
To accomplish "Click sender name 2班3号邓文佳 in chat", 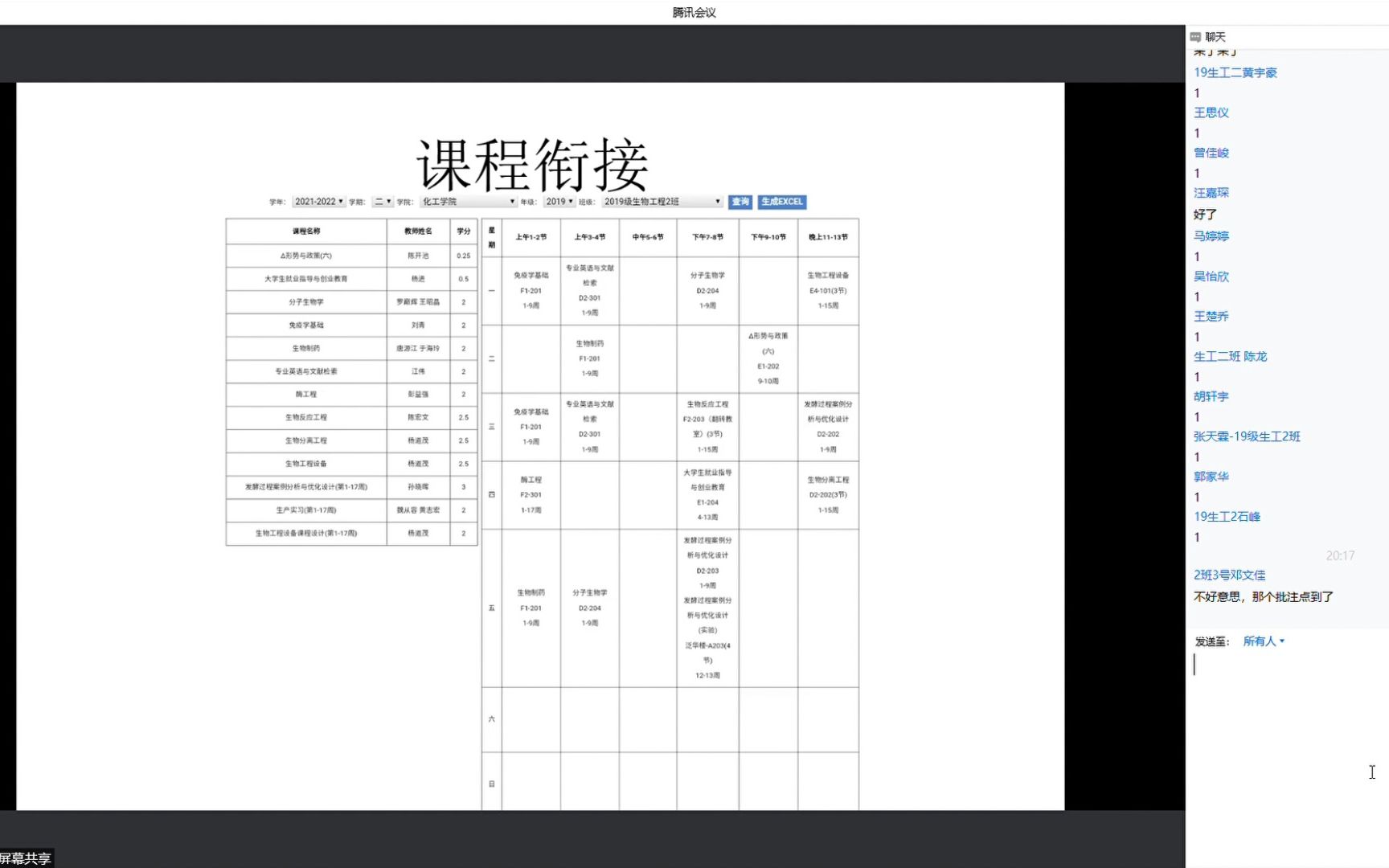I will tap(1230, 575).
